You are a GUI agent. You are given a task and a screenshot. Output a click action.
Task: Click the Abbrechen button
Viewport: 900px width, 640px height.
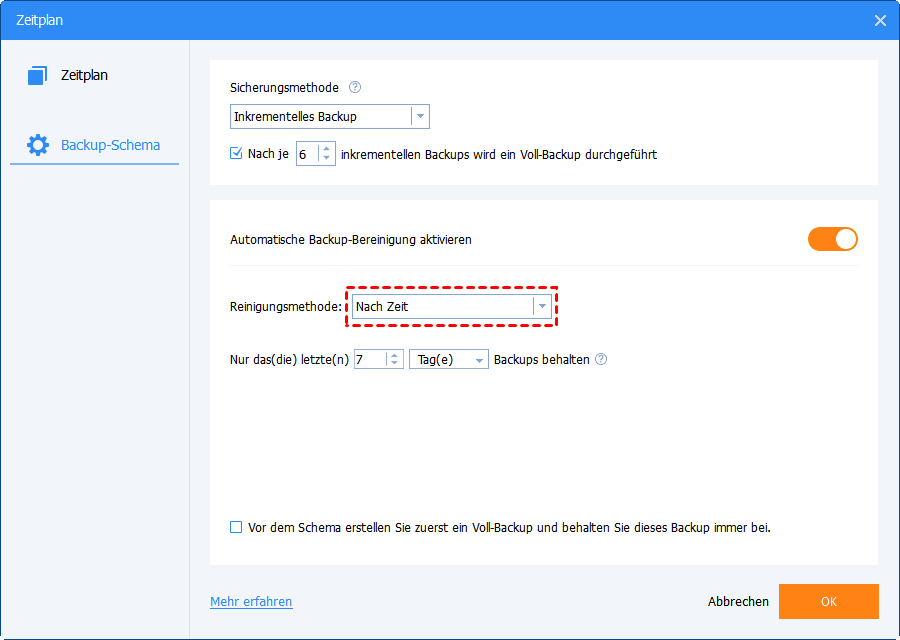(x=738, y=602)
